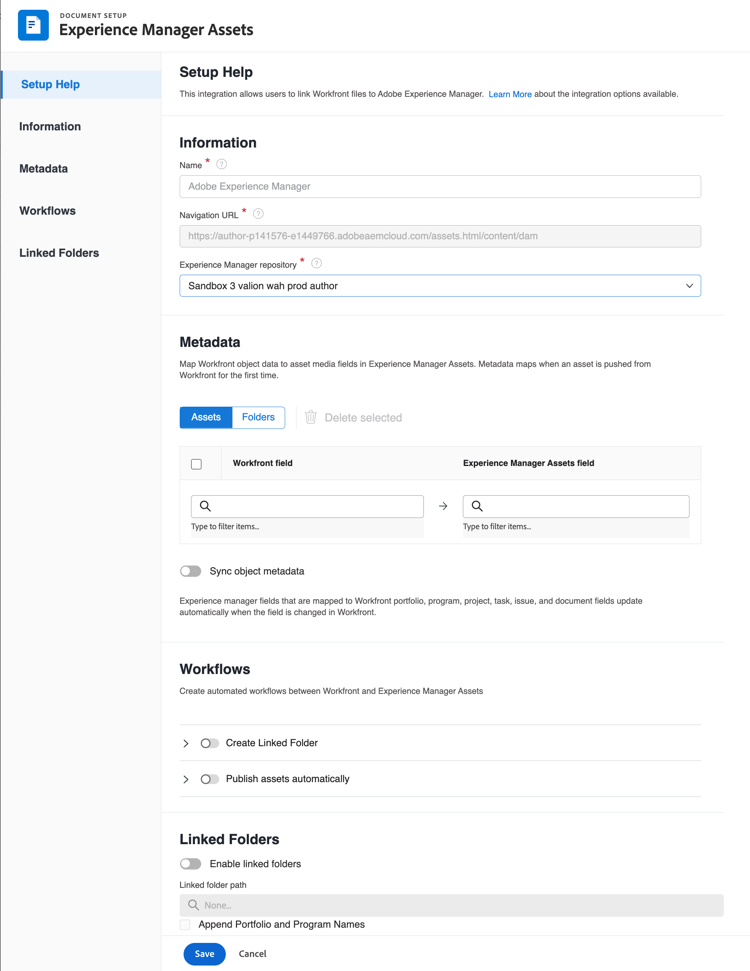Screen dimensions: 750x971
Task: Click the trash icon for Delete selected
Action: click(x=311, y=417)
